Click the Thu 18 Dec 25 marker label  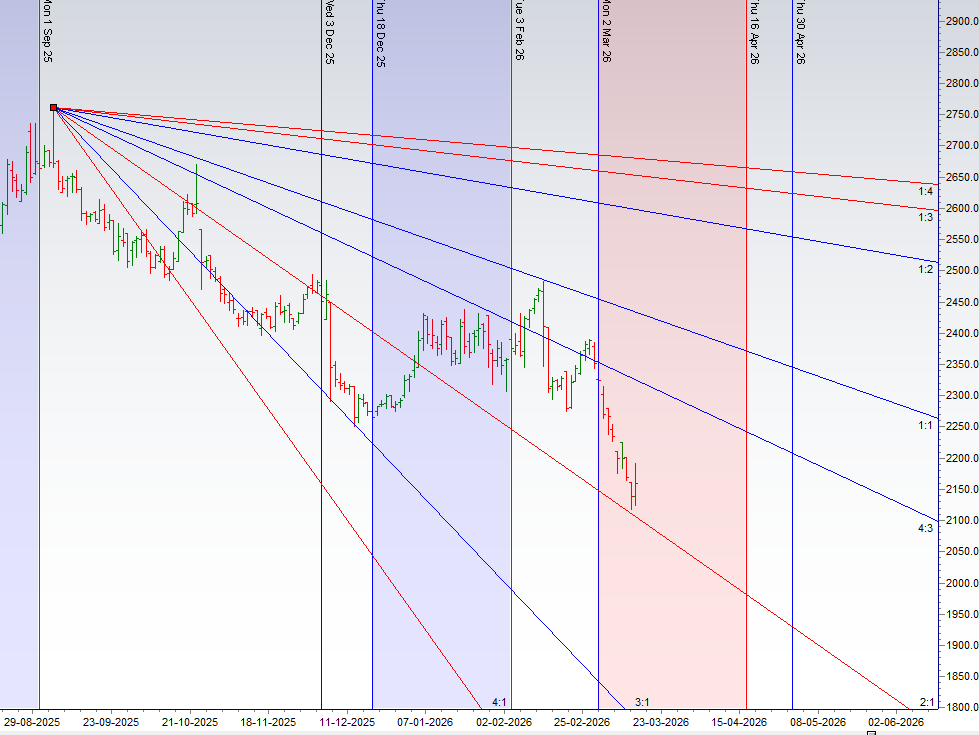pyautogui.click(x=380, y=34)
